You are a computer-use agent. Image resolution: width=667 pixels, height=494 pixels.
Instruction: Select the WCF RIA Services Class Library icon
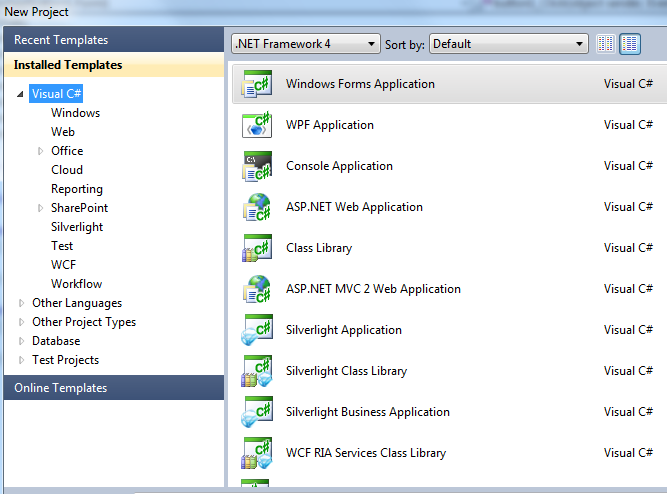[x=257, y=454]
